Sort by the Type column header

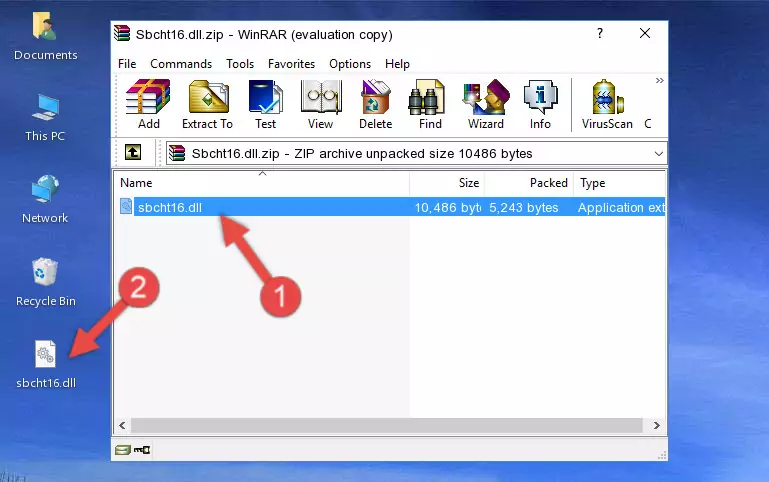[619, 183]
